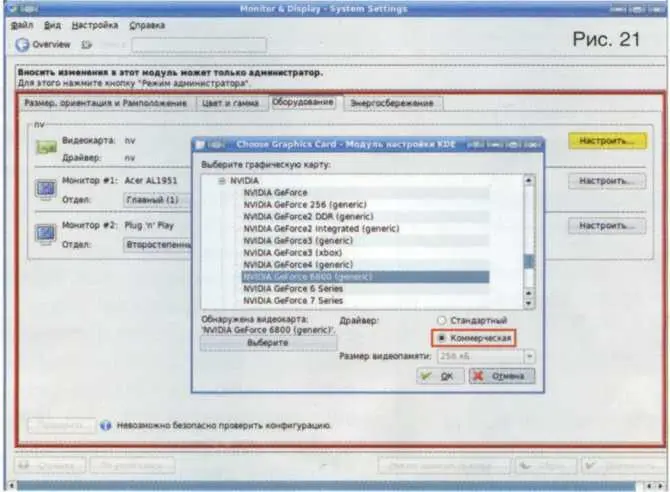Select NVIDIA GeForce in the list
Image resolution: width=670 pixels, height=492 pixels.
coord(365,192)
